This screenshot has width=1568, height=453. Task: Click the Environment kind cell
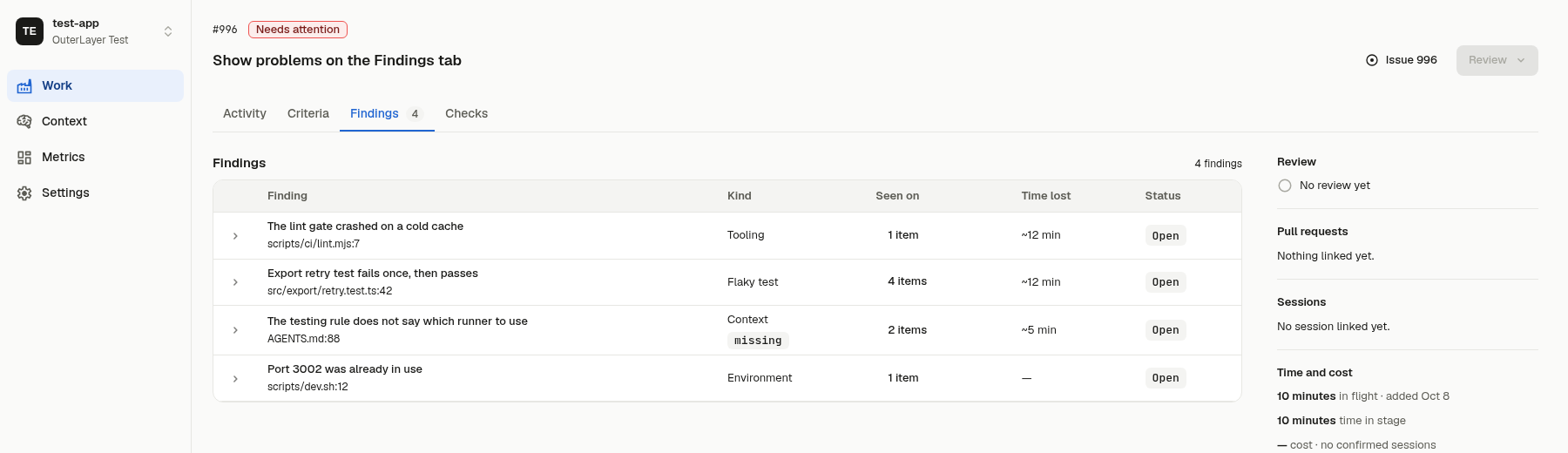(x=760, y=378)
